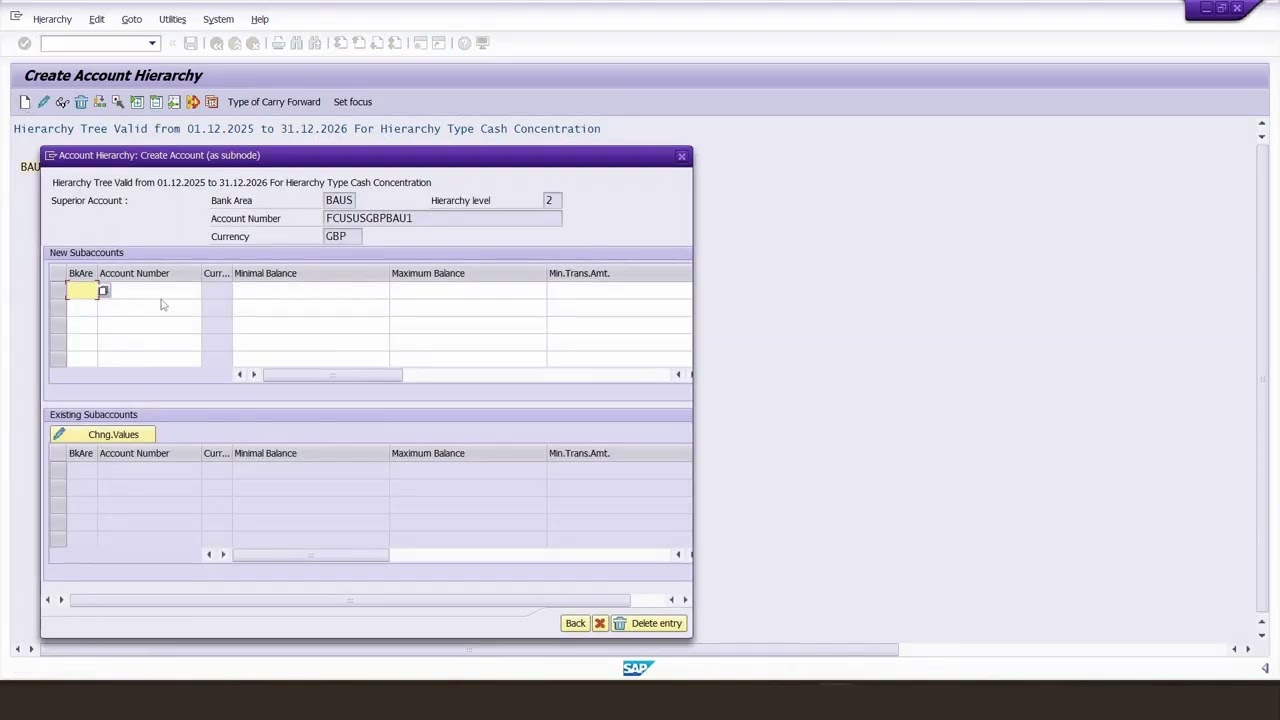The image size is (1280, 720).
Task: Open search help next to BkAre cell
Action: tap(103, 291)
